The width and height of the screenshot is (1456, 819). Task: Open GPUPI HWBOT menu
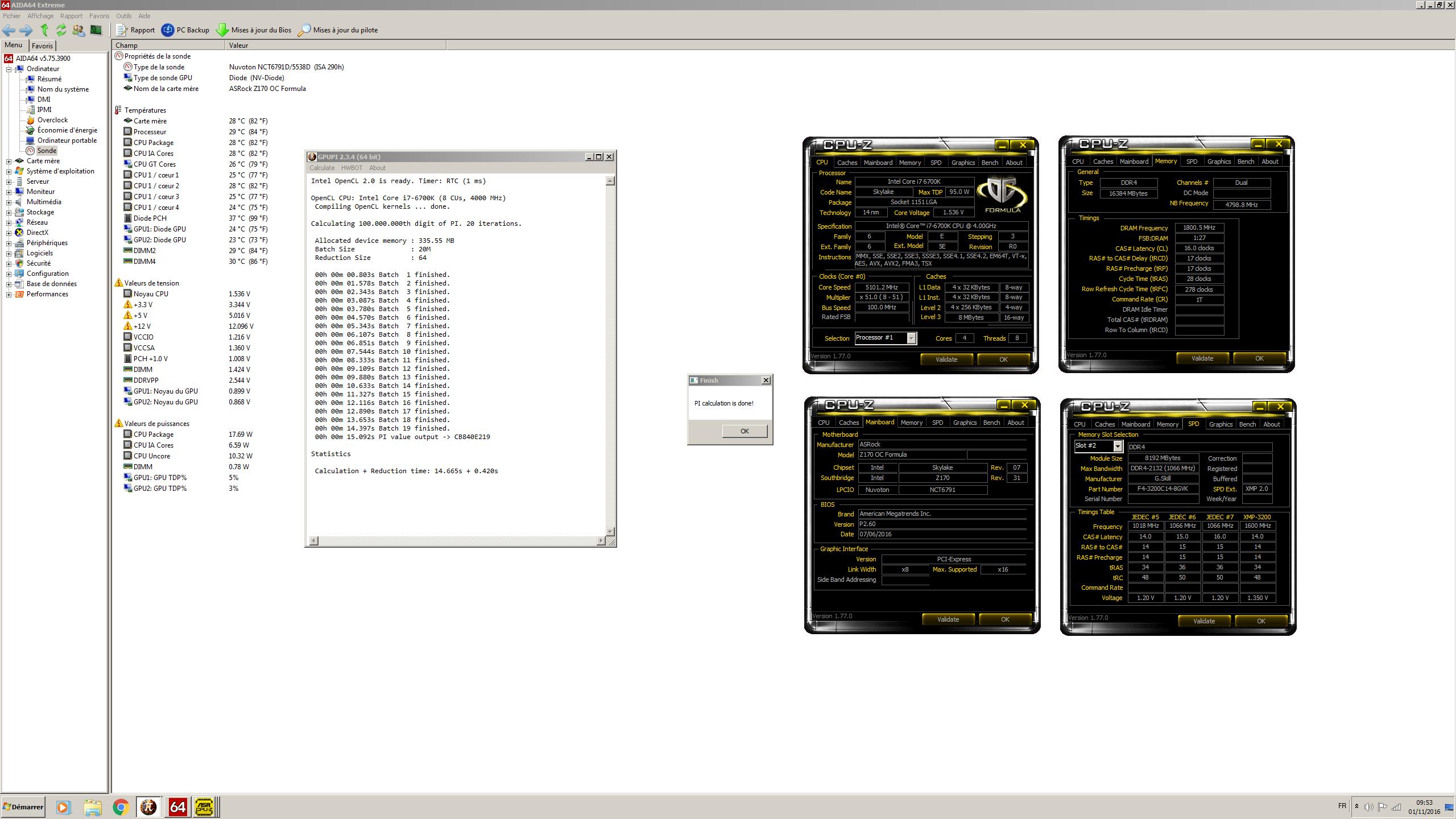351,168
